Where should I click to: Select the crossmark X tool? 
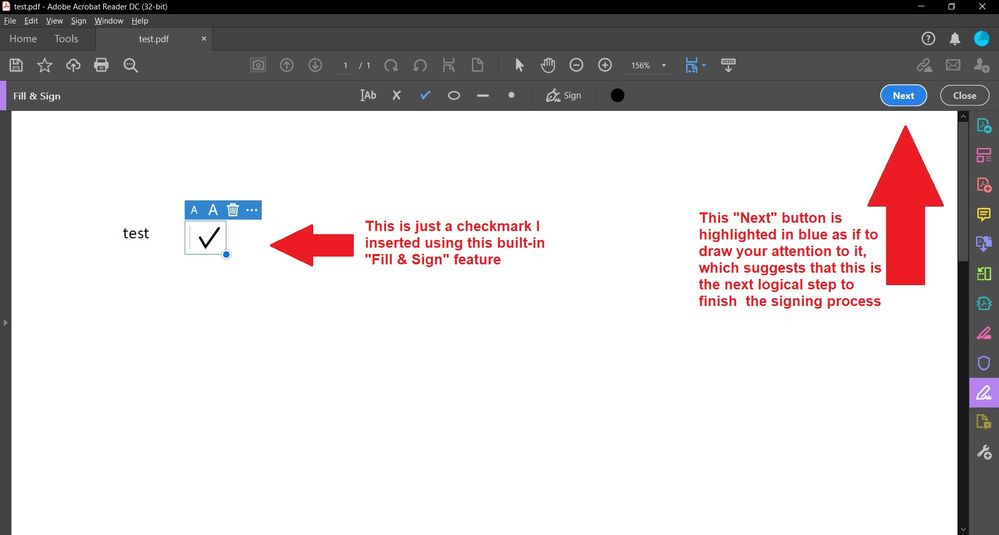click(396, 96)
